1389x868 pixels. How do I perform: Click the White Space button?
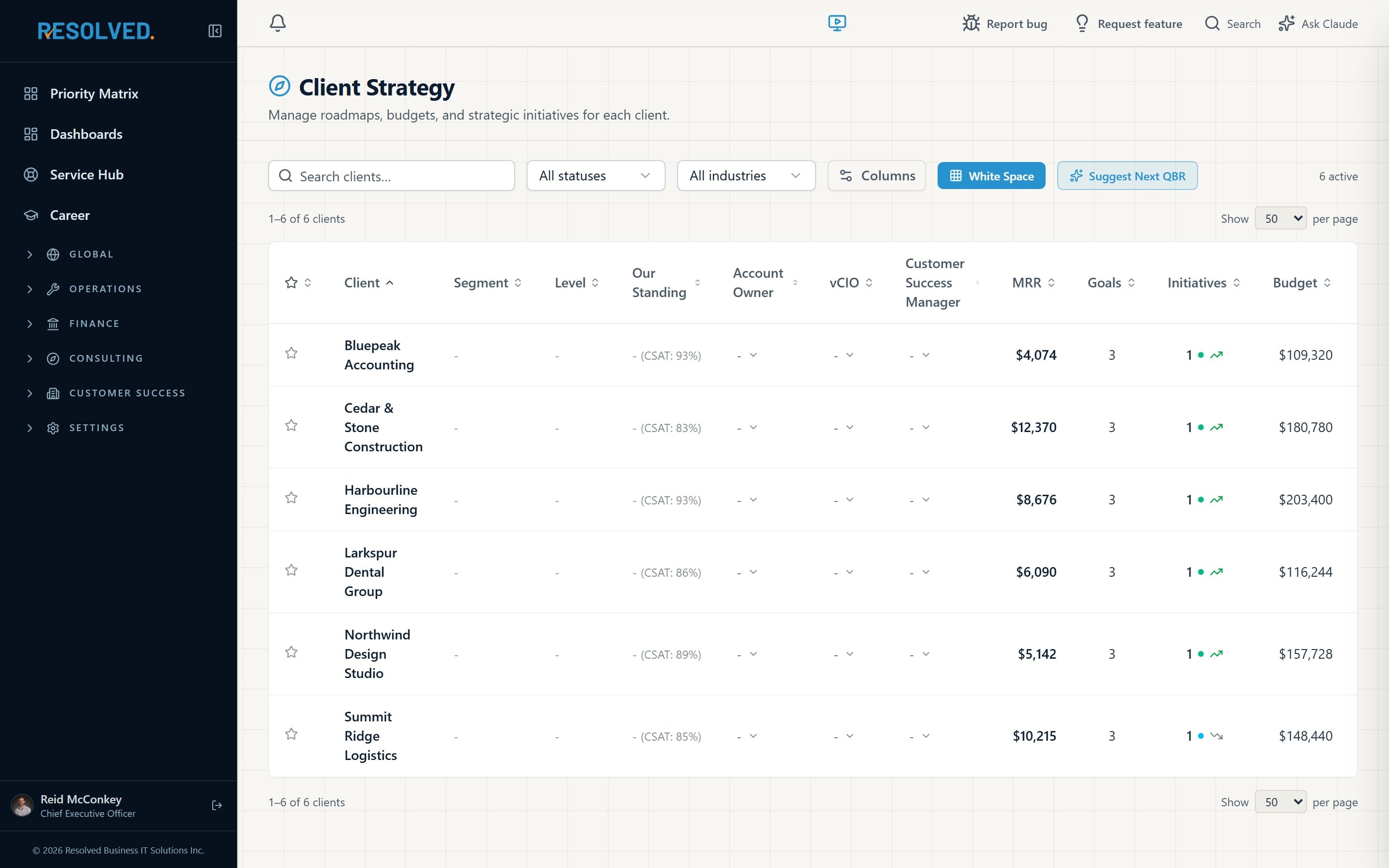(991, 176)
